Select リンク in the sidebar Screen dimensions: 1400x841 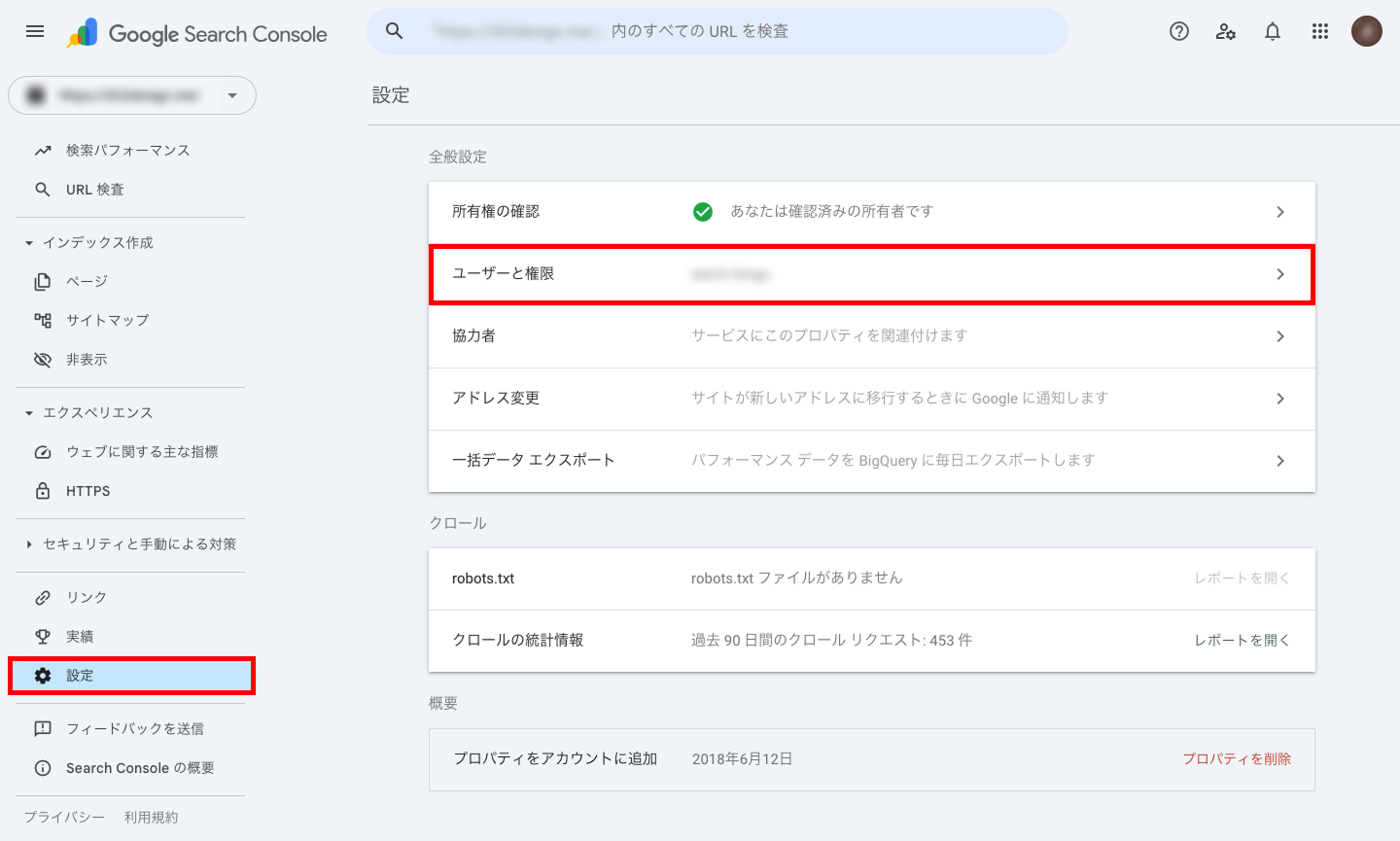(86, 598)
